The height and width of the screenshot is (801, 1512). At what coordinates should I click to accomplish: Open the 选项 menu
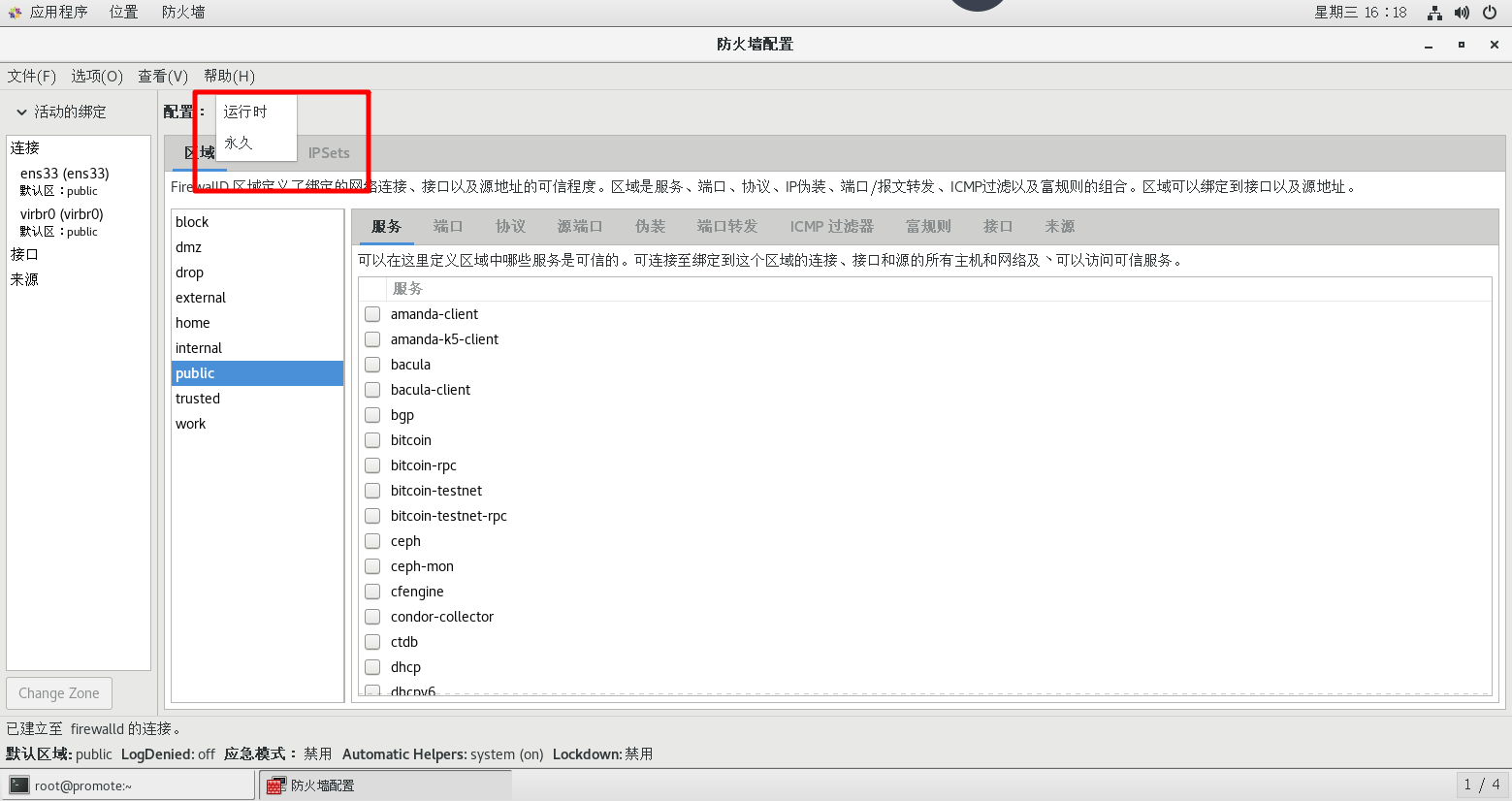click(x=96, y=76)
